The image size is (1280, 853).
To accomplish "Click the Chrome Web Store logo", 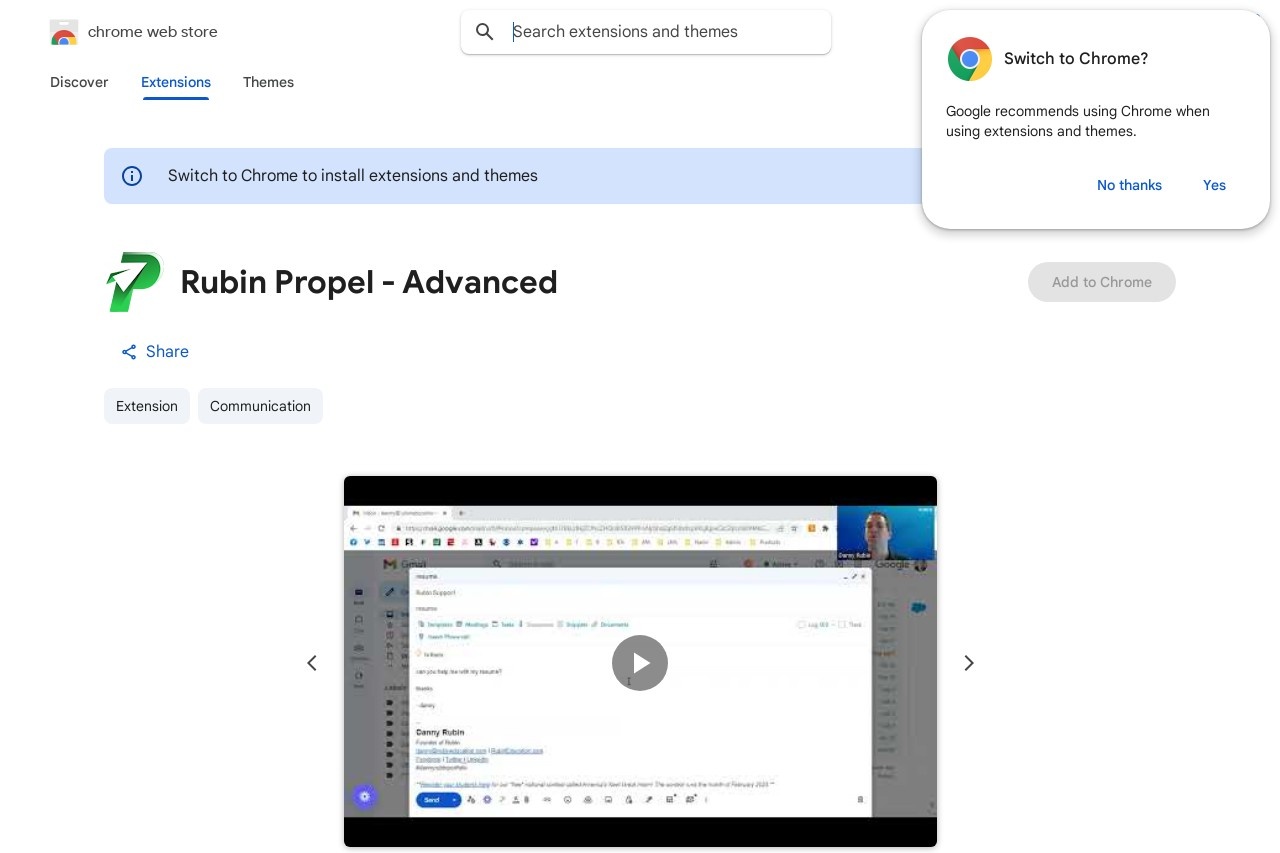I will [x=64, y=32].
